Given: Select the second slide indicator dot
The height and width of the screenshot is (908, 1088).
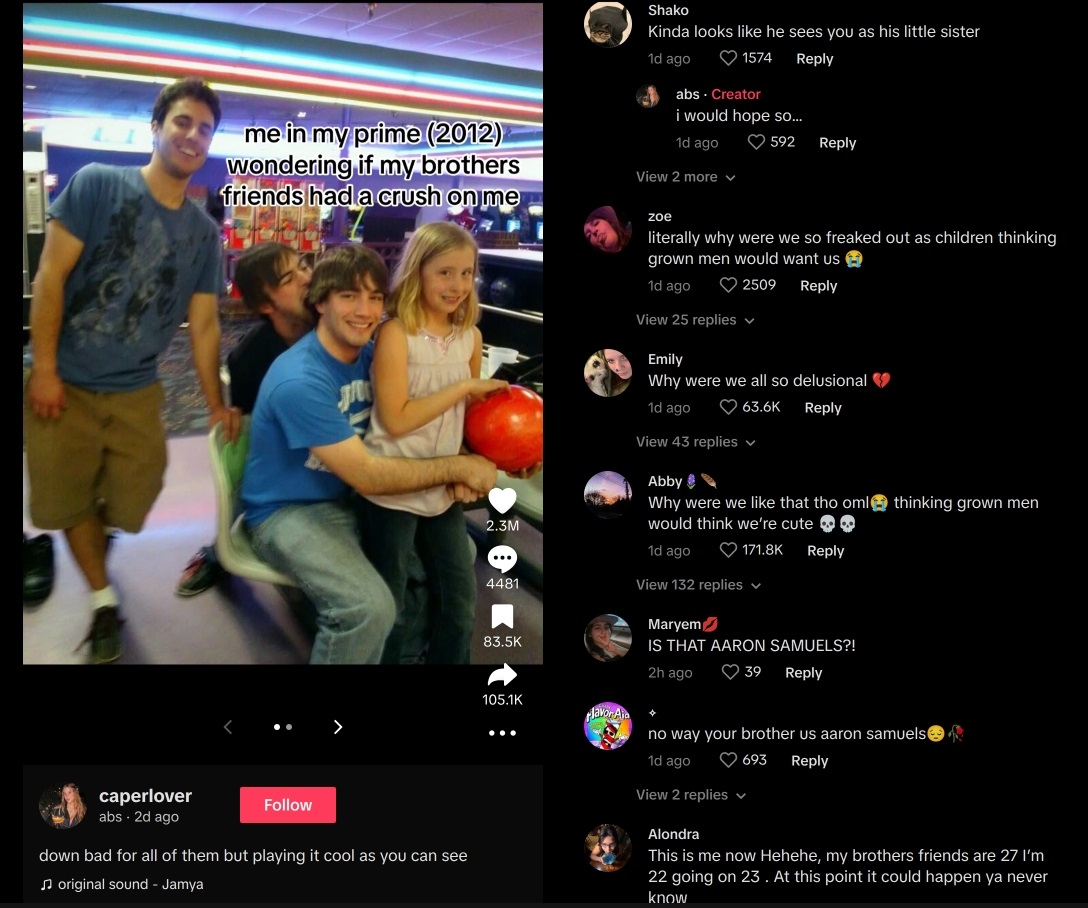Looking at the screenshot, I should (x=289, y=727).
